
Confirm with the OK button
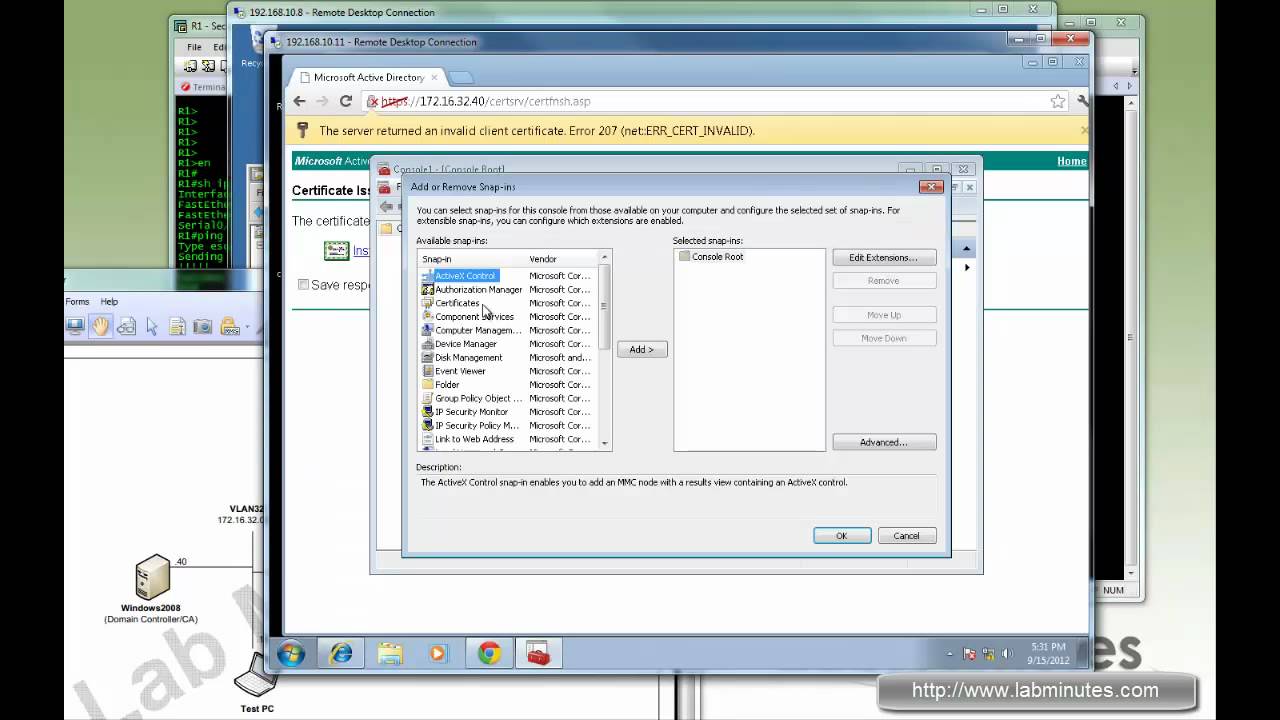click(x=842, y=536)
